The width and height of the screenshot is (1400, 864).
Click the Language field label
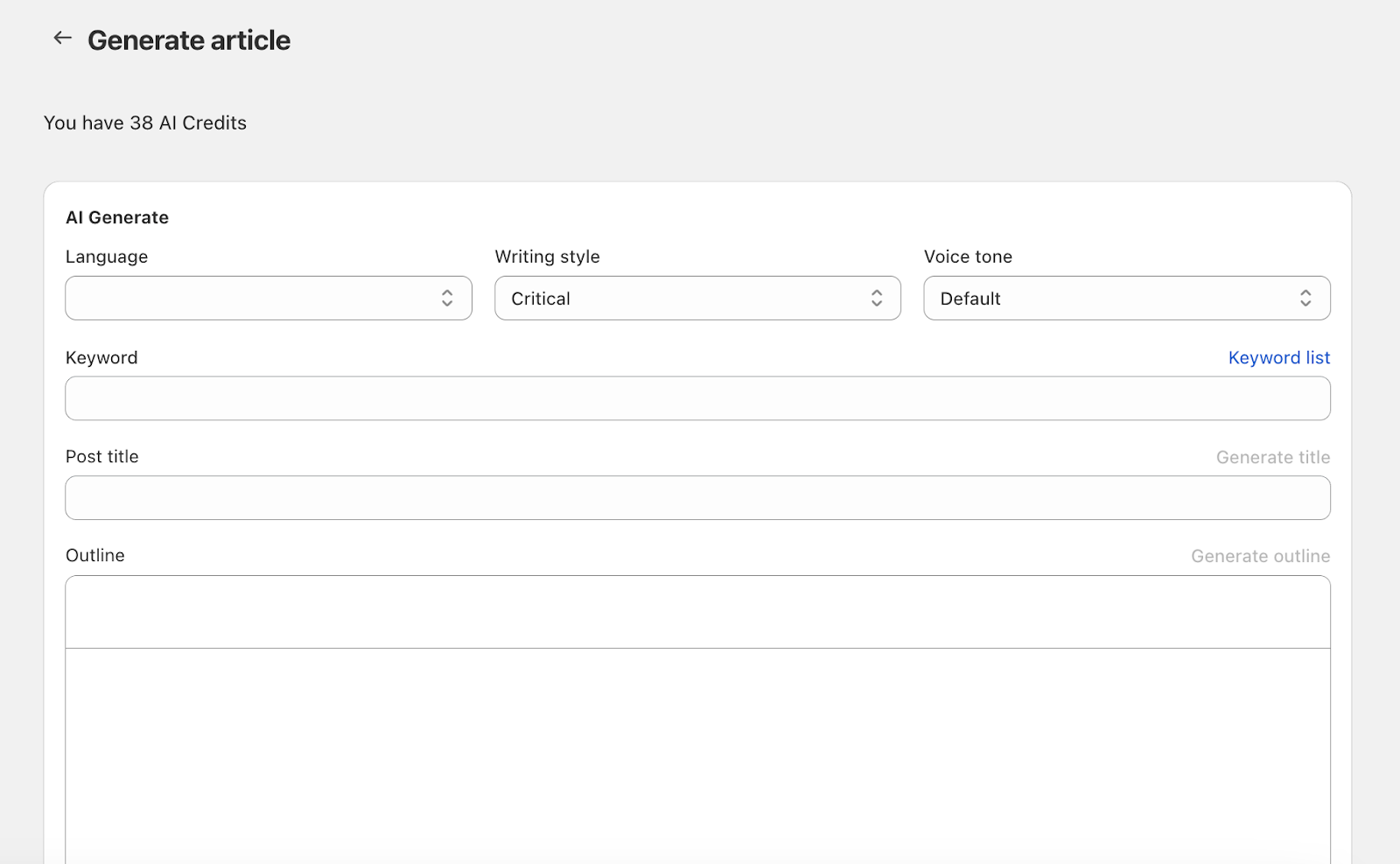(107, 256)
